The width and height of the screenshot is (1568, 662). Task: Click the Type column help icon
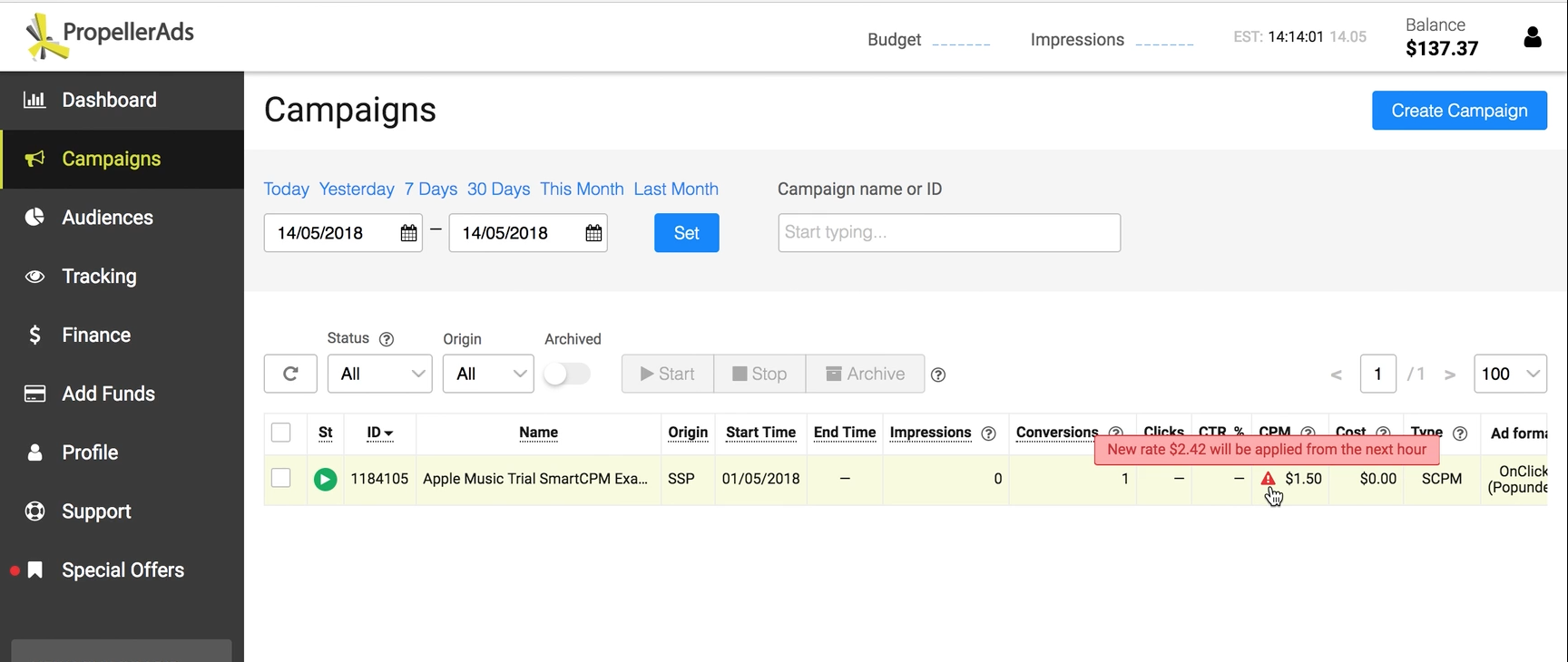click(1460, 433)
